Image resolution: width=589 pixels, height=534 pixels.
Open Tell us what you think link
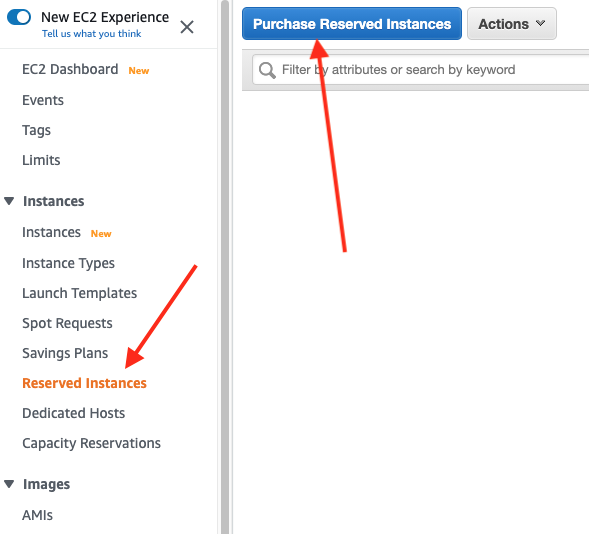pyautogui.click(x=91, y=34)
